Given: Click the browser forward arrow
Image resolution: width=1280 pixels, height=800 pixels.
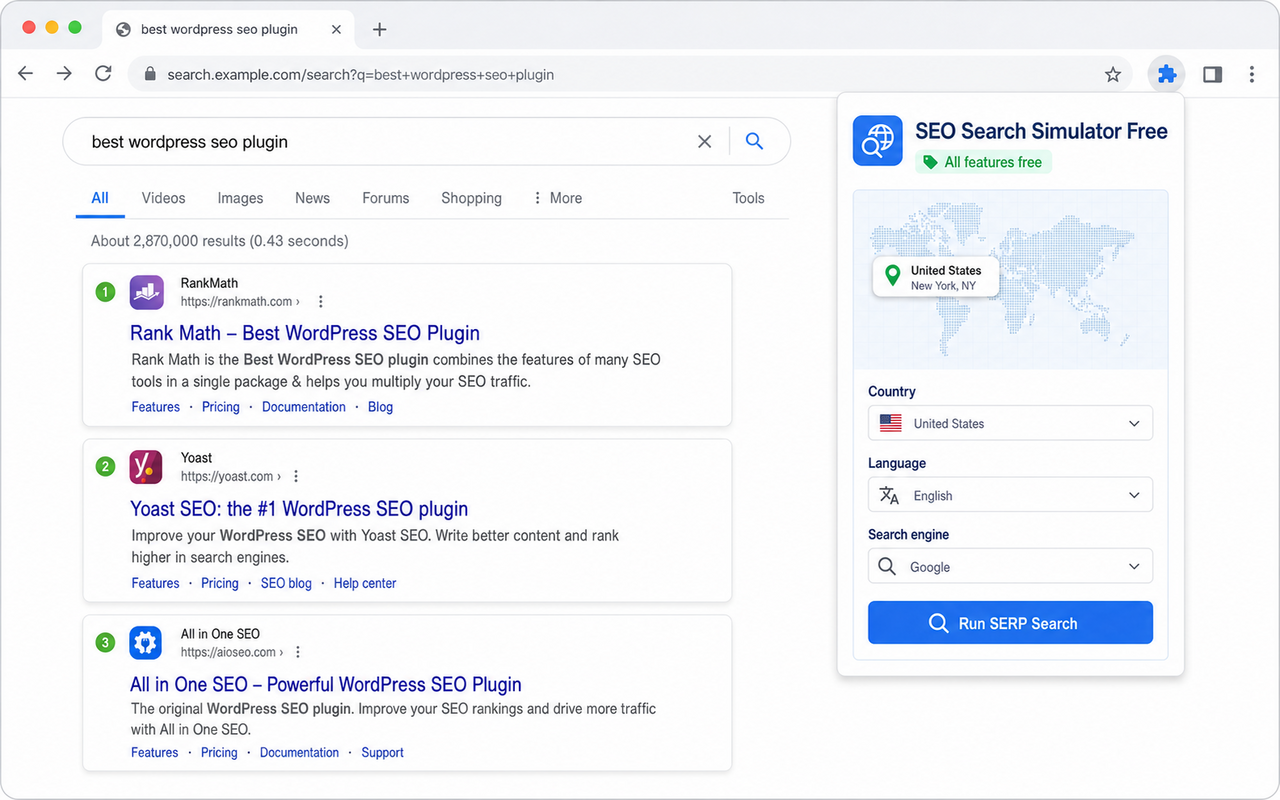Looking at the screenshot, I should [64, 74].
